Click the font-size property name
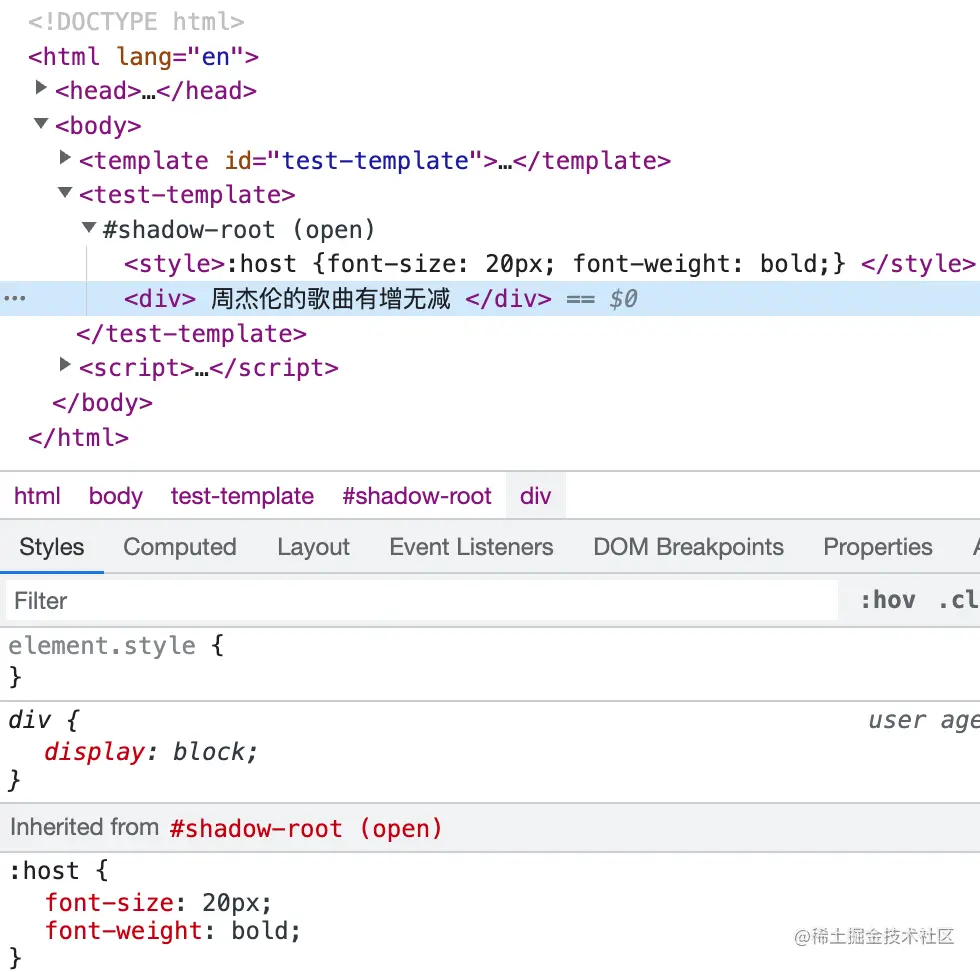 coord(109,903)
